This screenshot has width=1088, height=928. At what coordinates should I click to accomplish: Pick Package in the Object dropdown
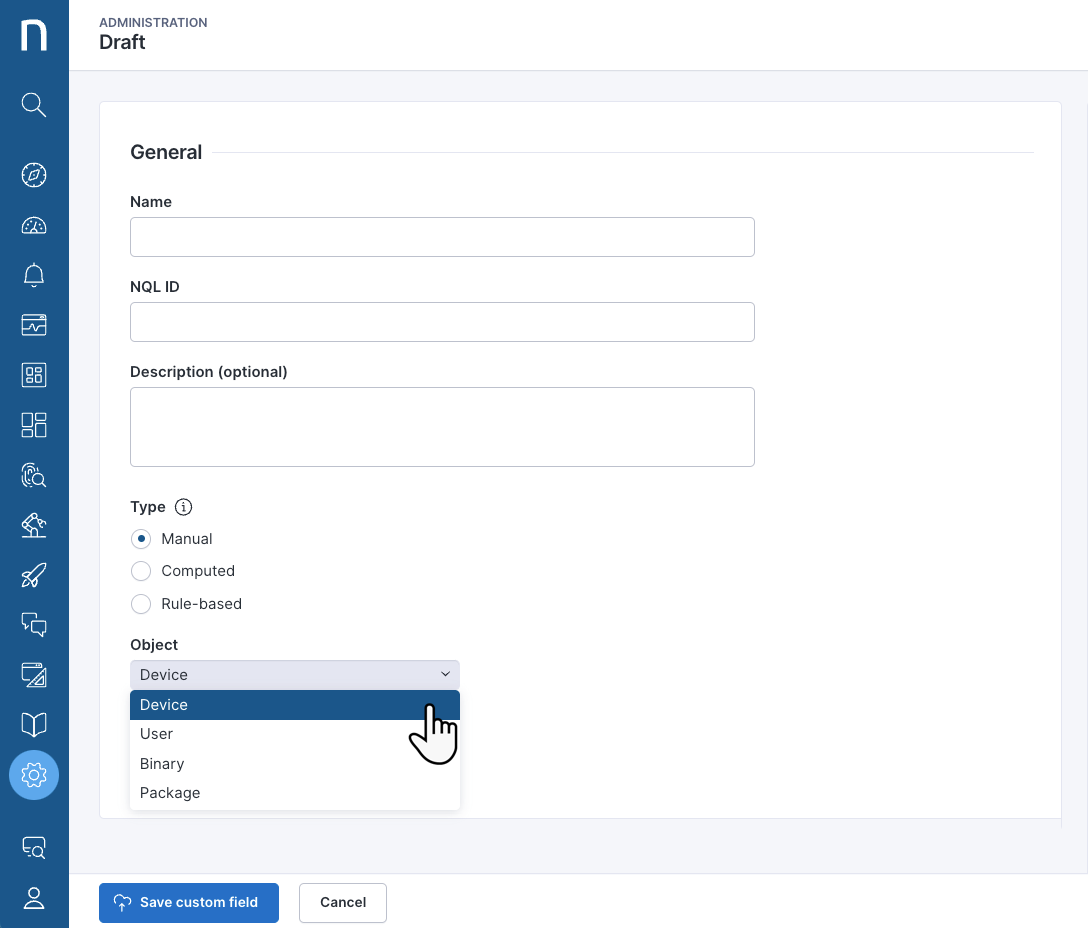pyautogui.click(x=170, y=793)
